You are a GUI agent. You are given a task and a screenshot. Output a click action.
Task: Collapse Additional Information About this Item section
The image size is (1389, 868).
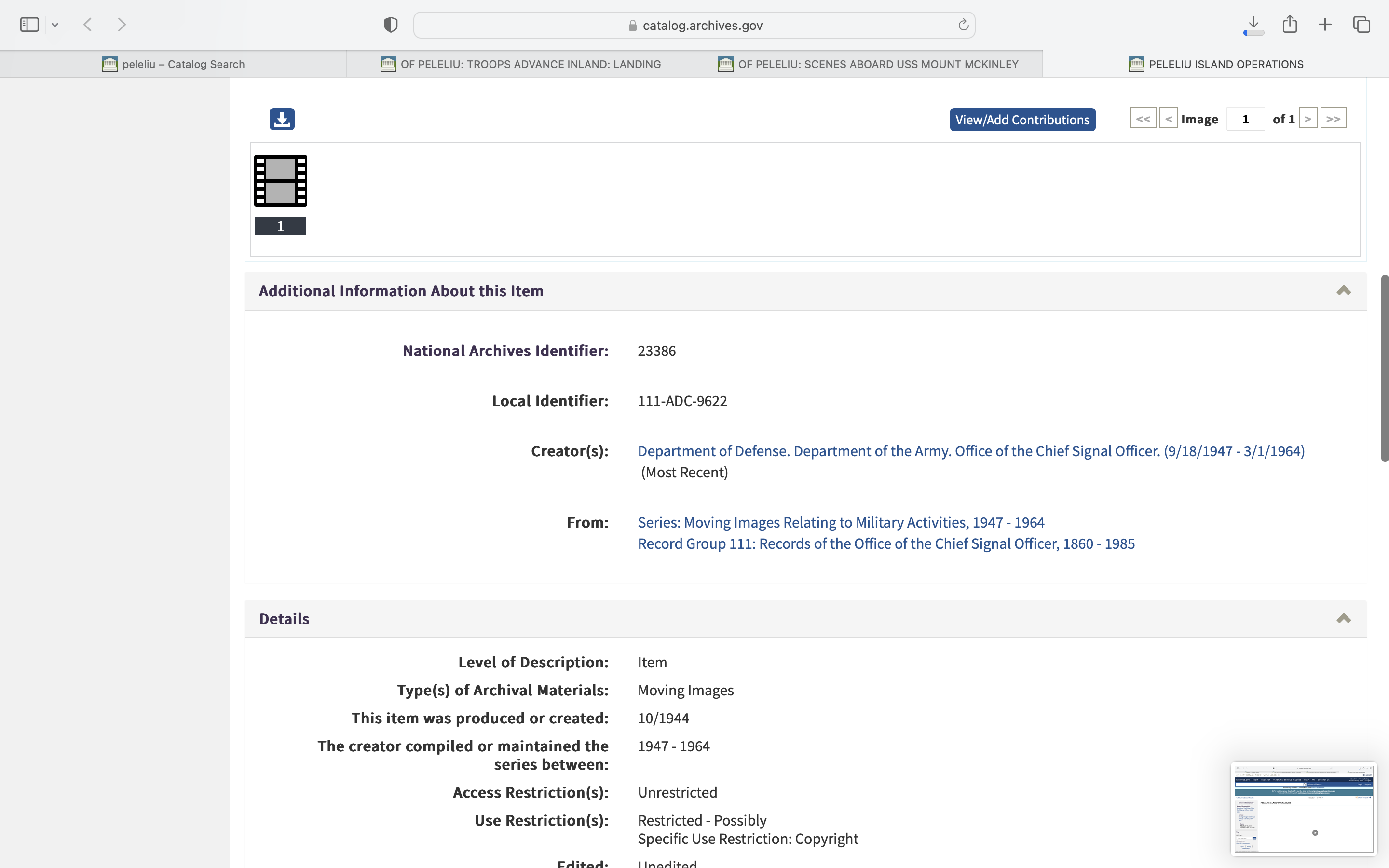pos(1343,290)
